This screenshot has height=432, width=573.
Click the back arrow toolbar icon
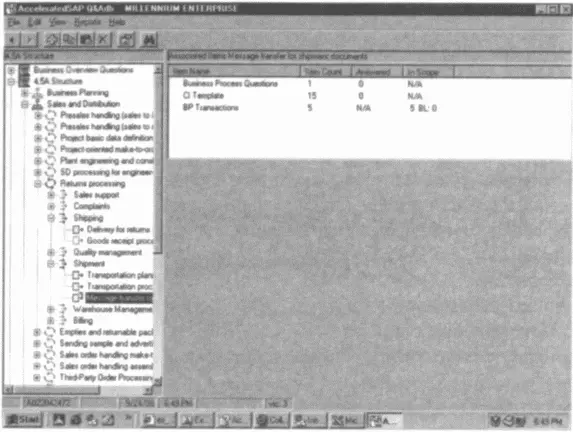13,39
